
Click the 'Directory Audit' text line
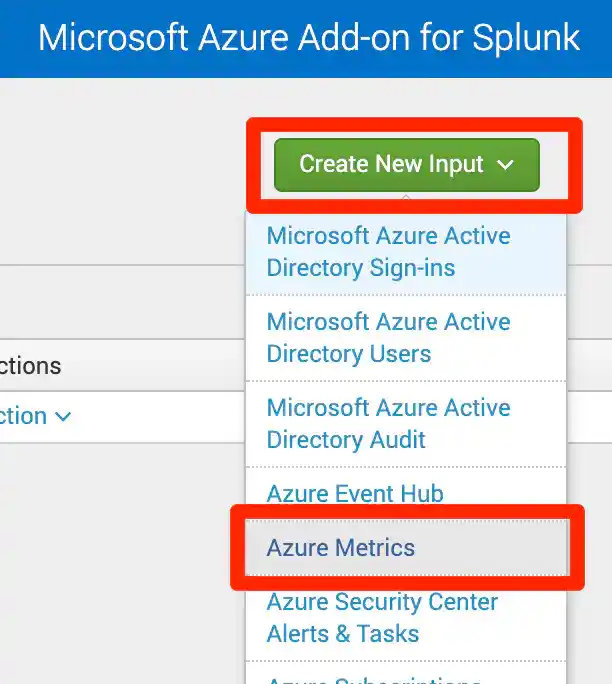345,440
